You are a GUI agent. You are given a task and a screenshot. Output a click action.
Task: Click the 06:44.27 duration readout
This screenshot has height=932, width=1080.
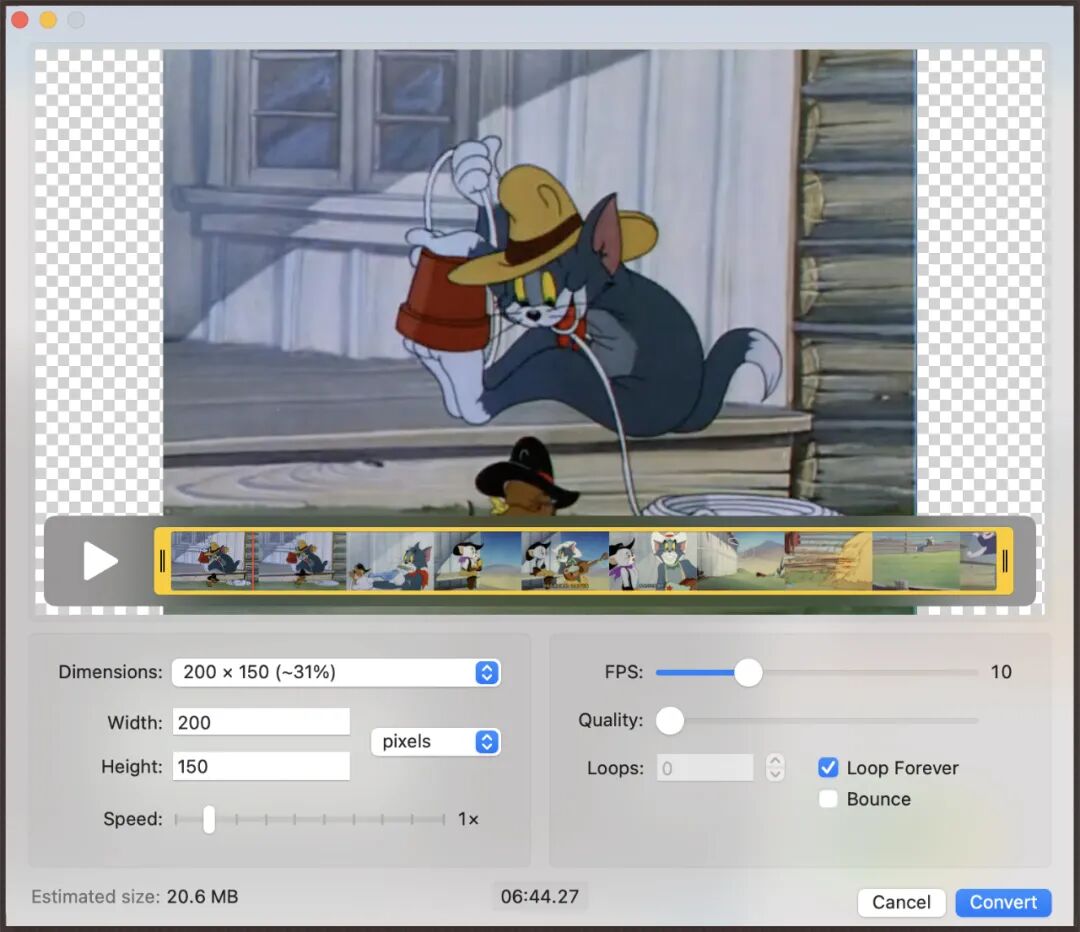(x=540, y=896)
